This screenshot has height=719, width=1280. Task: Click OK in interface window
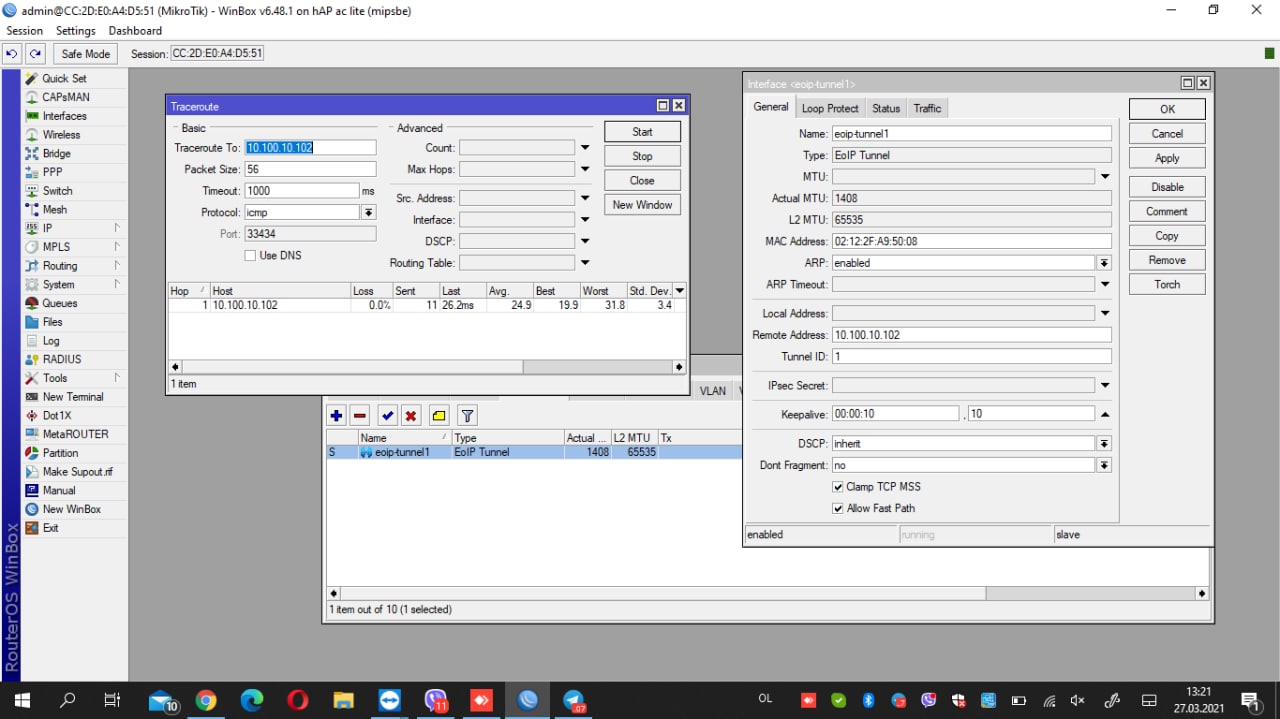pos(1167,109)
